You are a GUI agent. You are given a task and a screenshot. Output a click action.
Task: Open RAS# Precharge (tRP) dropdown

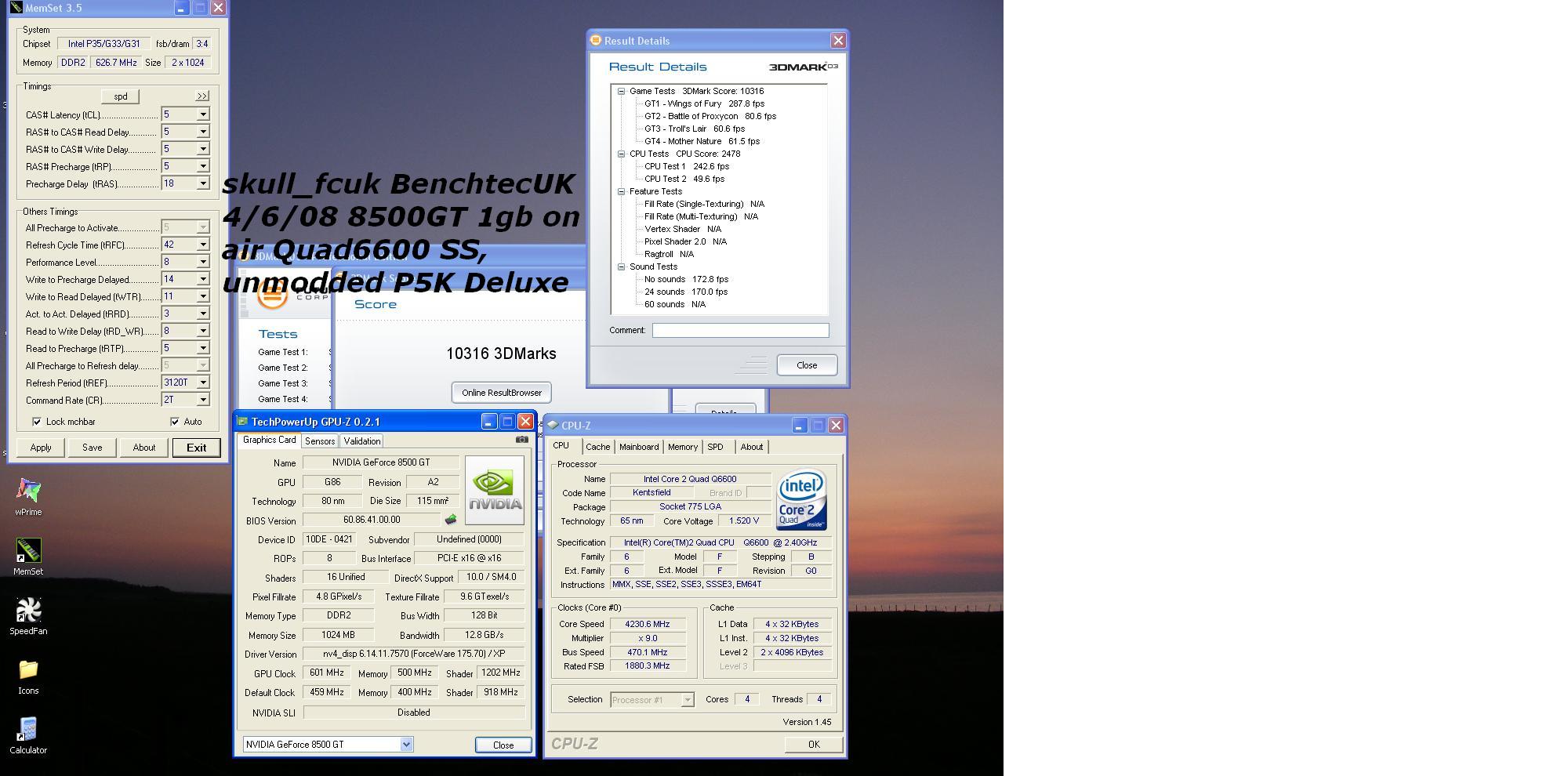click(202, 166)
